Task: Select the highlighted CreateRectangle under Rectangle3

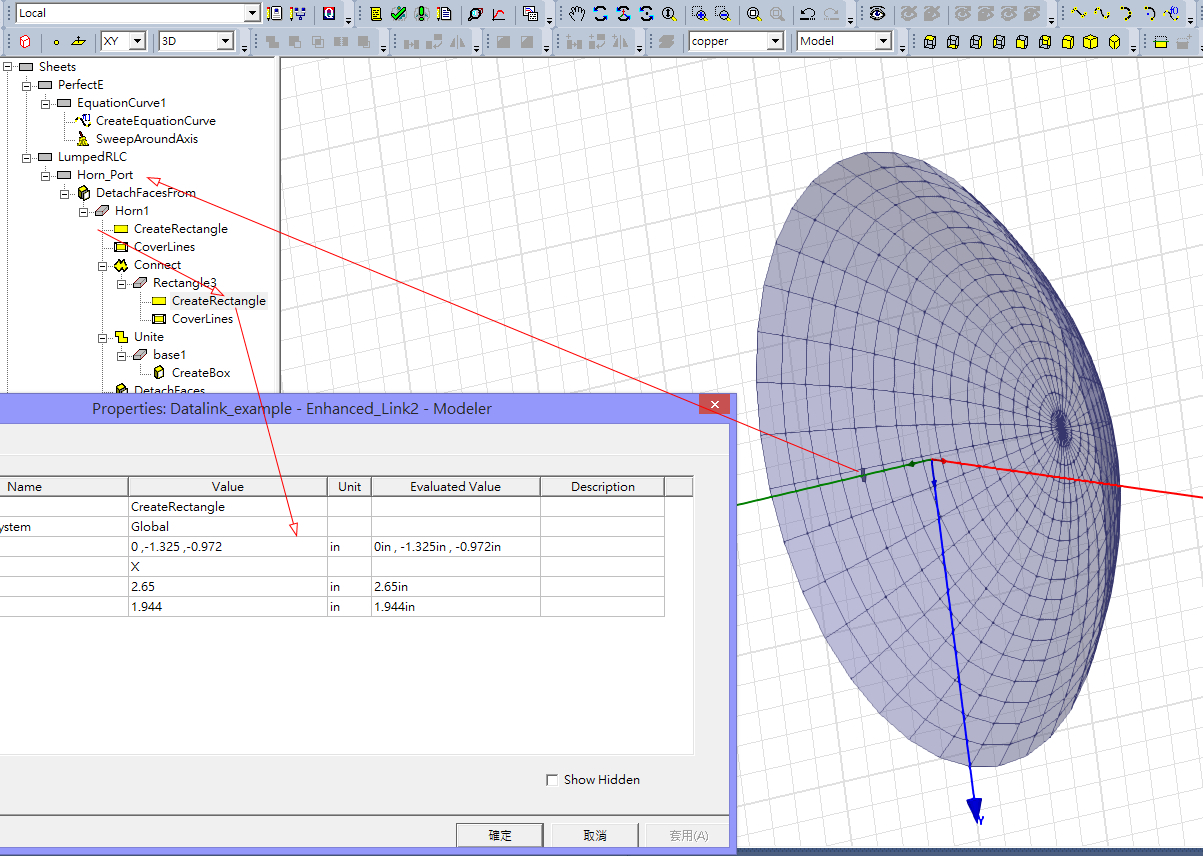Action: (x=219, y=301)
